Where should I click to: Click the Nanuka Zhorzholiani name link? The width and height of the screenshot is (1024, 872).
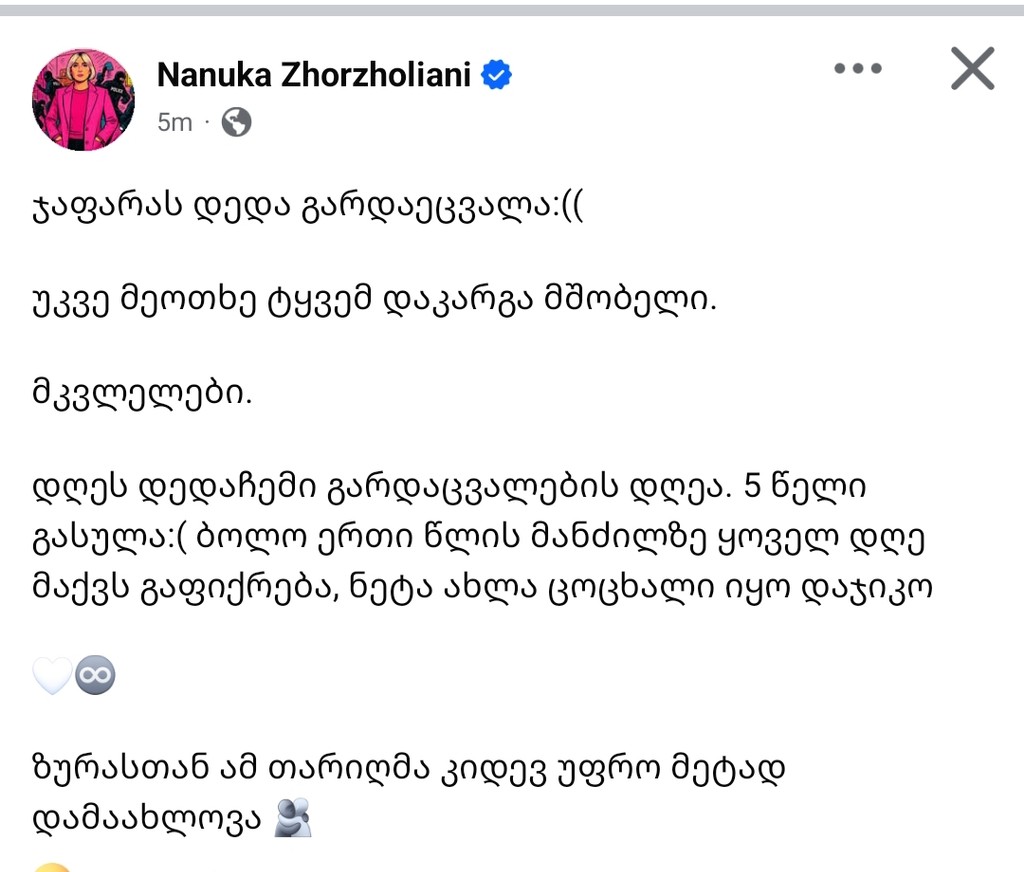[x=313, y=74]
